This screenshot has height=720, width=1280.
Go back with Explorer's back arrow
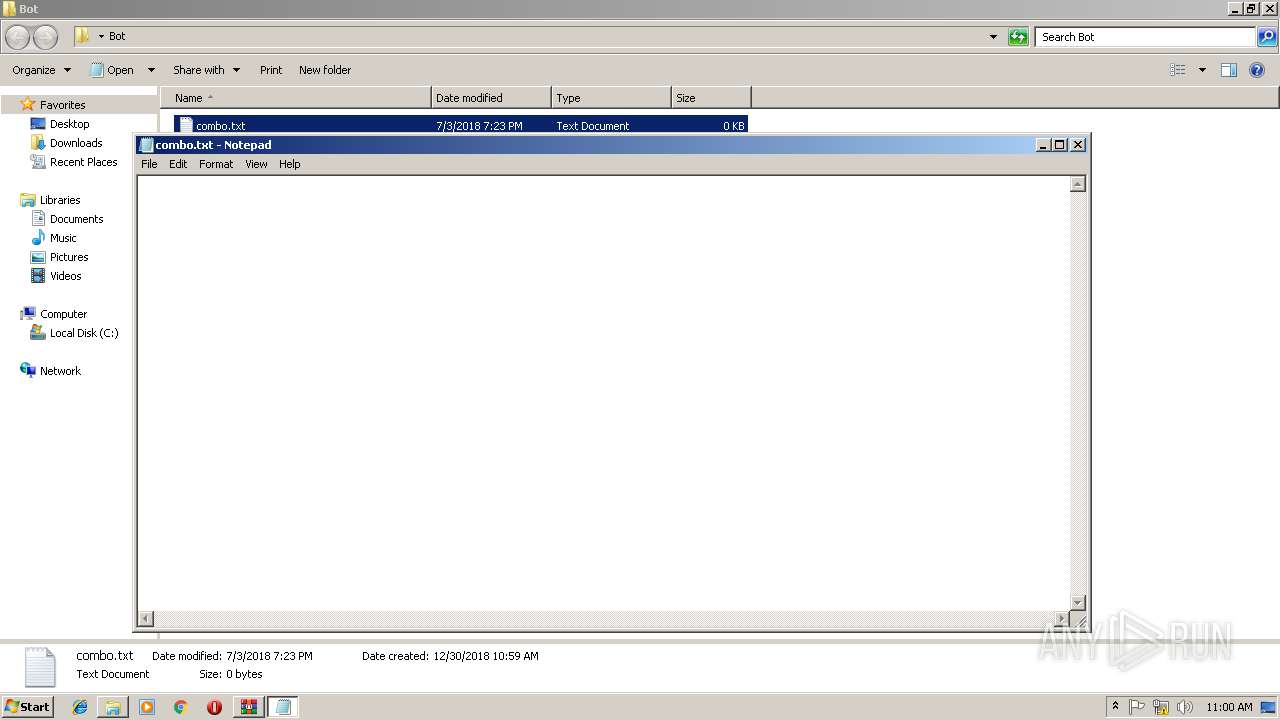click(17, 37)
